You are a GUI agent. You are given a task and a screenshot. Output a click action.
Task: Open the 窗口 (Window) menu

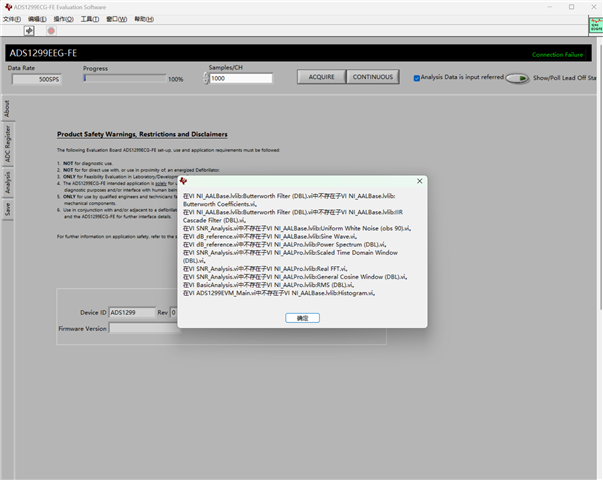click(117, 19)
